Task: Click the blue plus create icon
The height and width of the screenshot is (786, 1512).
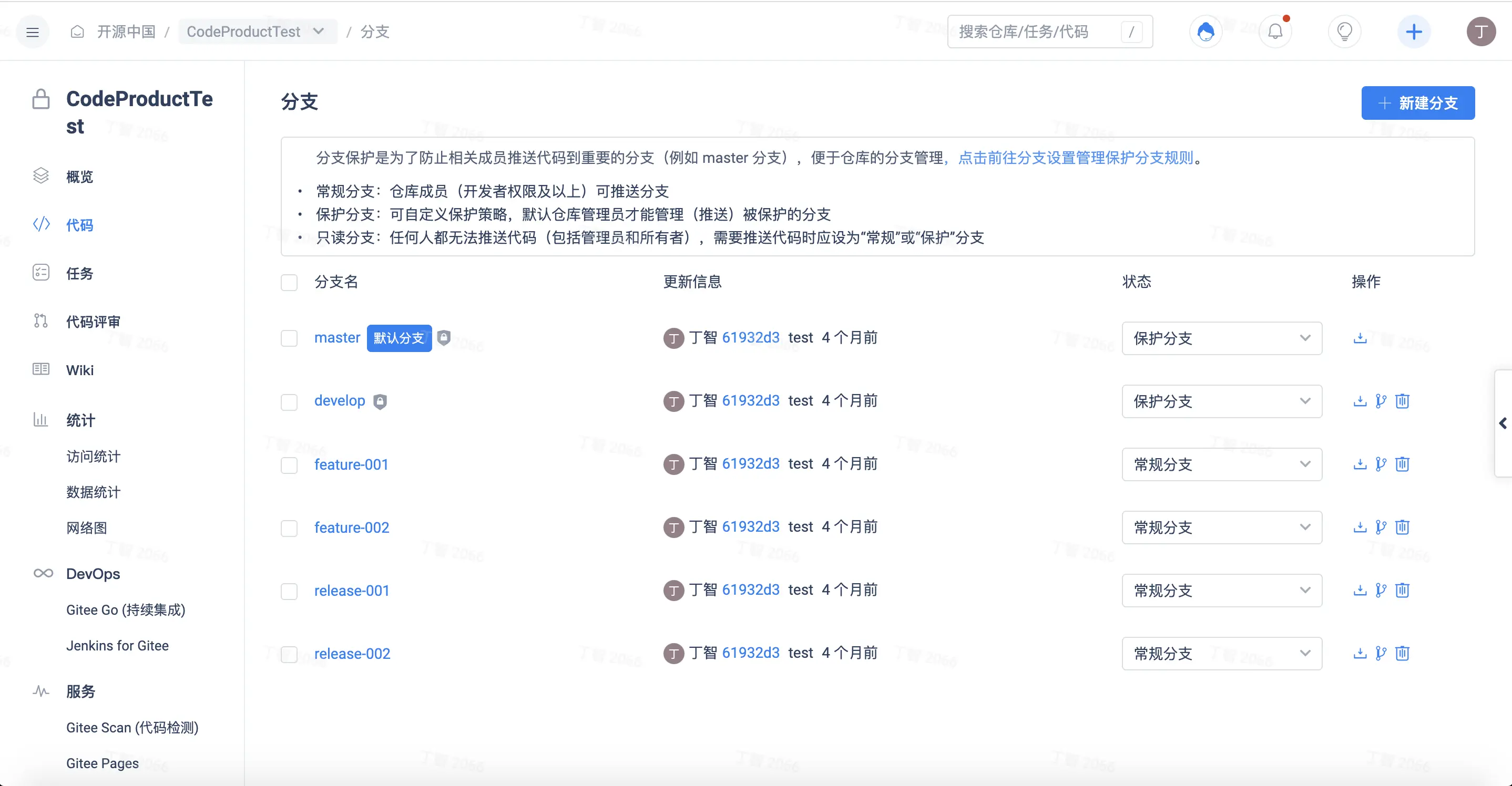Action: 1413,32
